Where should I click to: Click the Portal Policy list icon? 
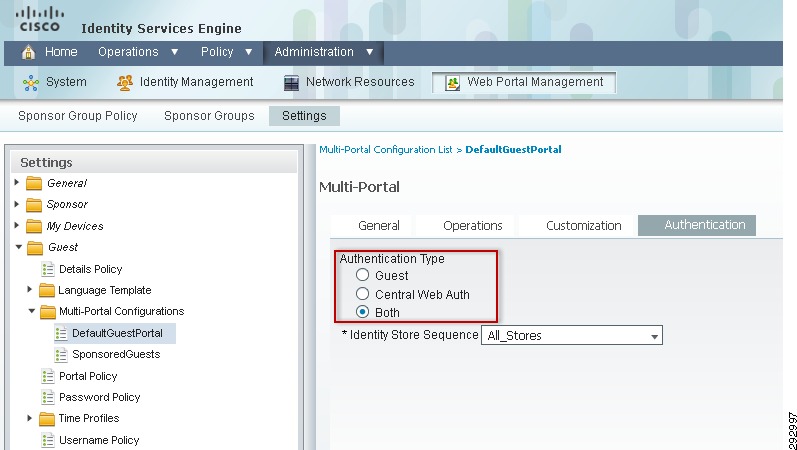pyautogui.click(x=48, y=376)
